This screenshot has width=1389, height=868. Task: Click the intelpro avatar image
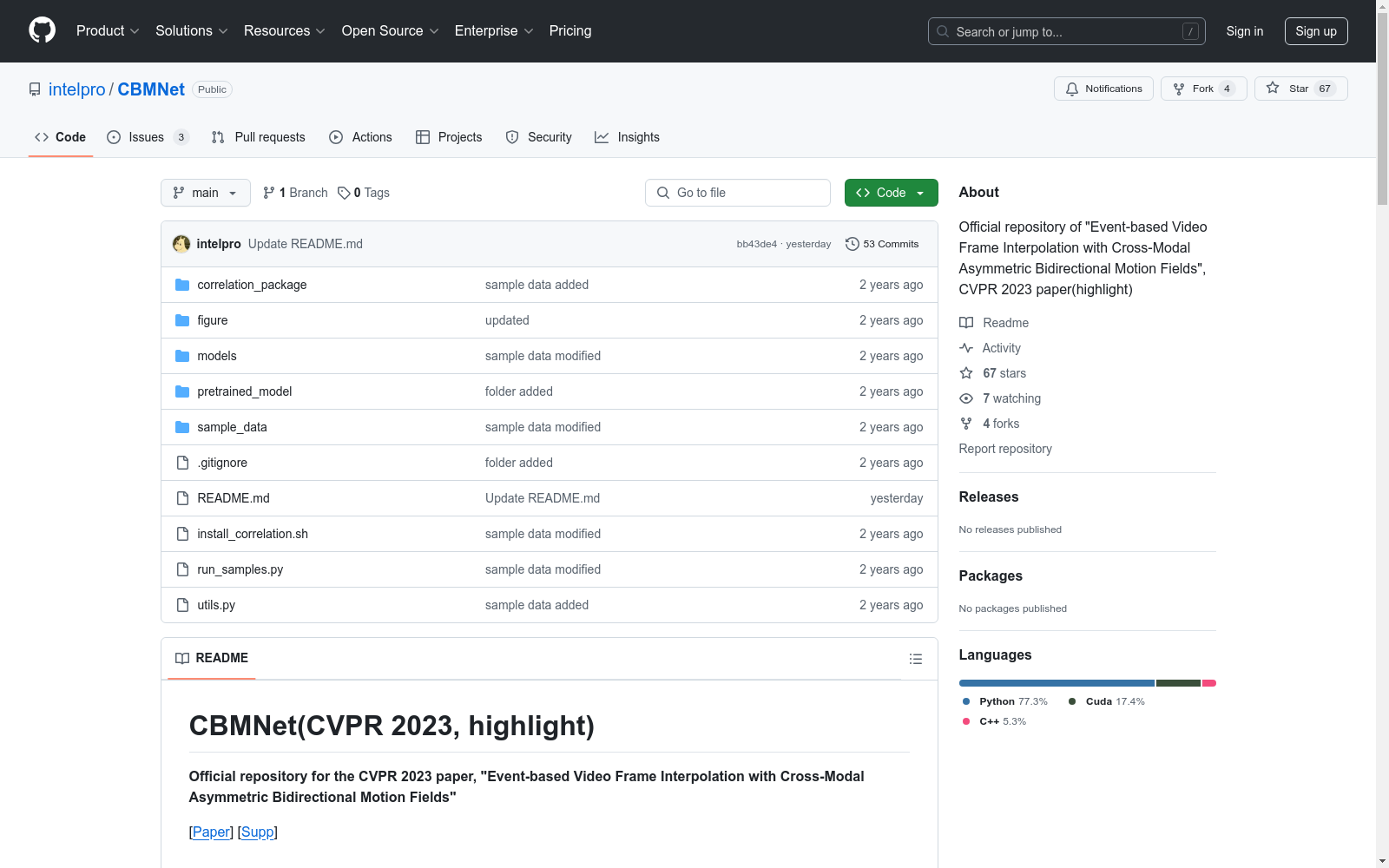tap(181, 244)
